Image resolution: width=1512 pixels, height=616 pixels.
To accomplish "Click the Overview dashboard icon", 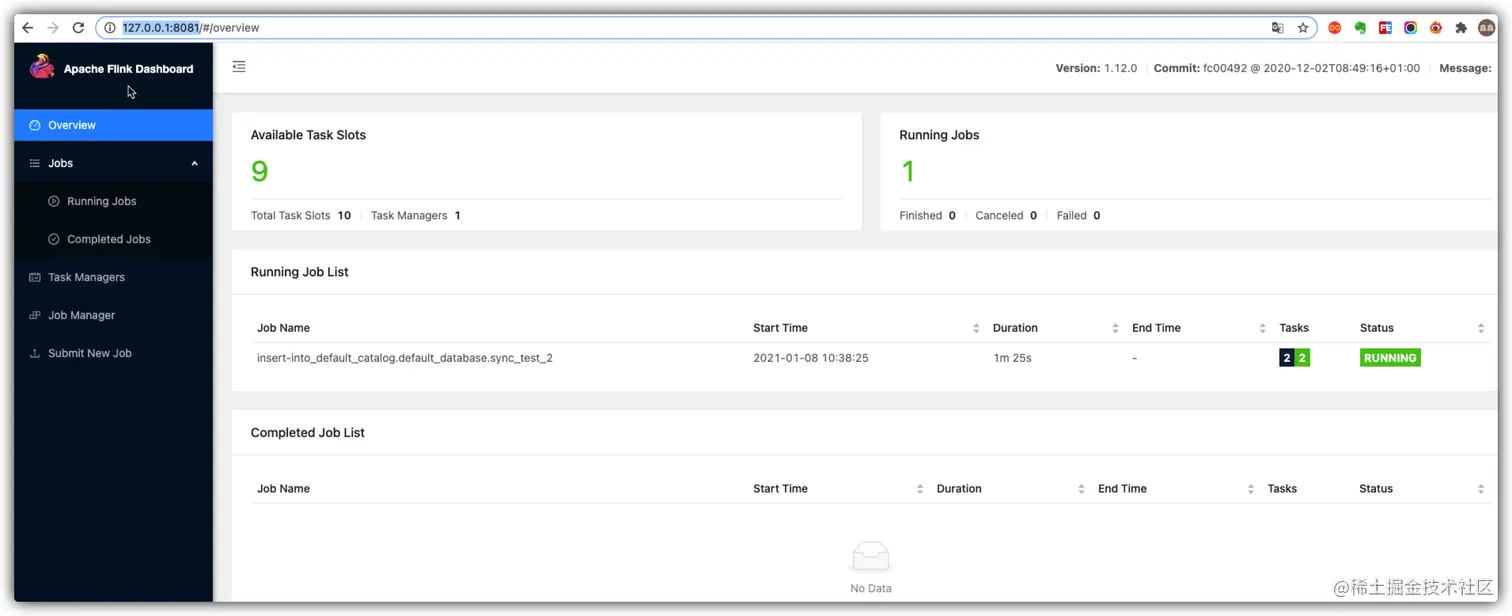I will coord(35,125).
